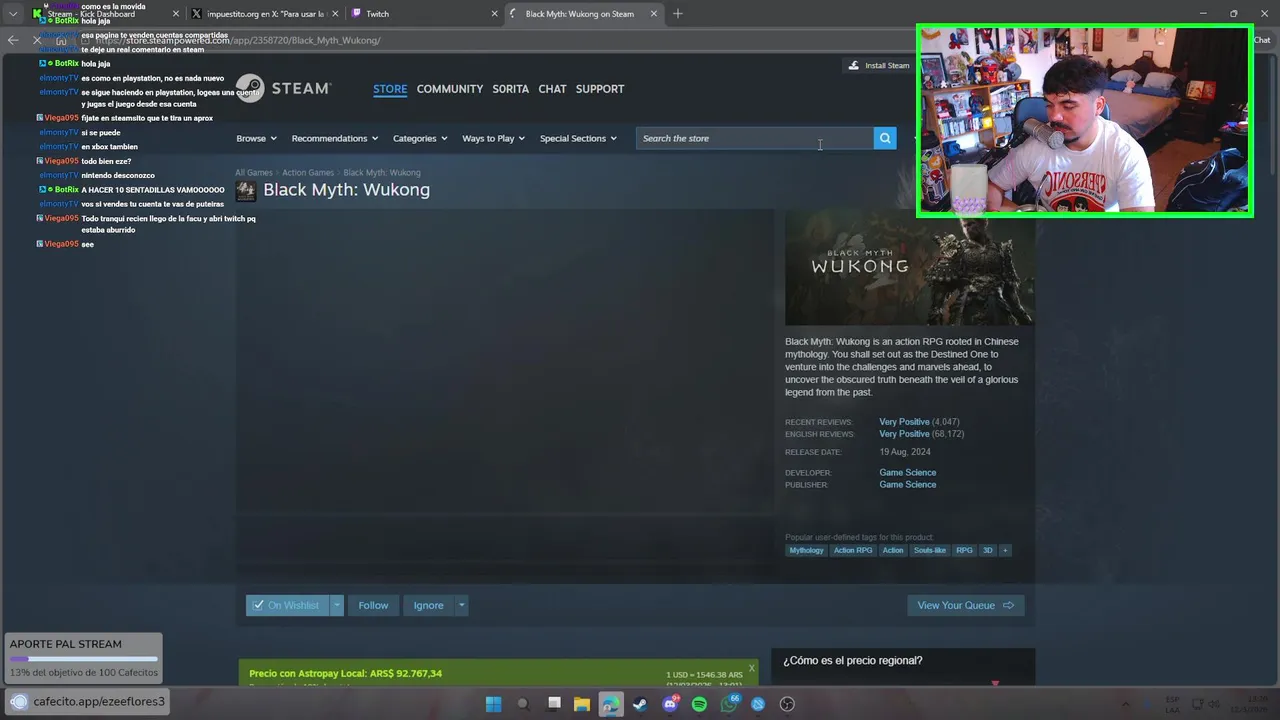Viewport: 1280px width, 720px height.
Task: Open the tab search chevron in Edge
Action: (x=12, y=14)
